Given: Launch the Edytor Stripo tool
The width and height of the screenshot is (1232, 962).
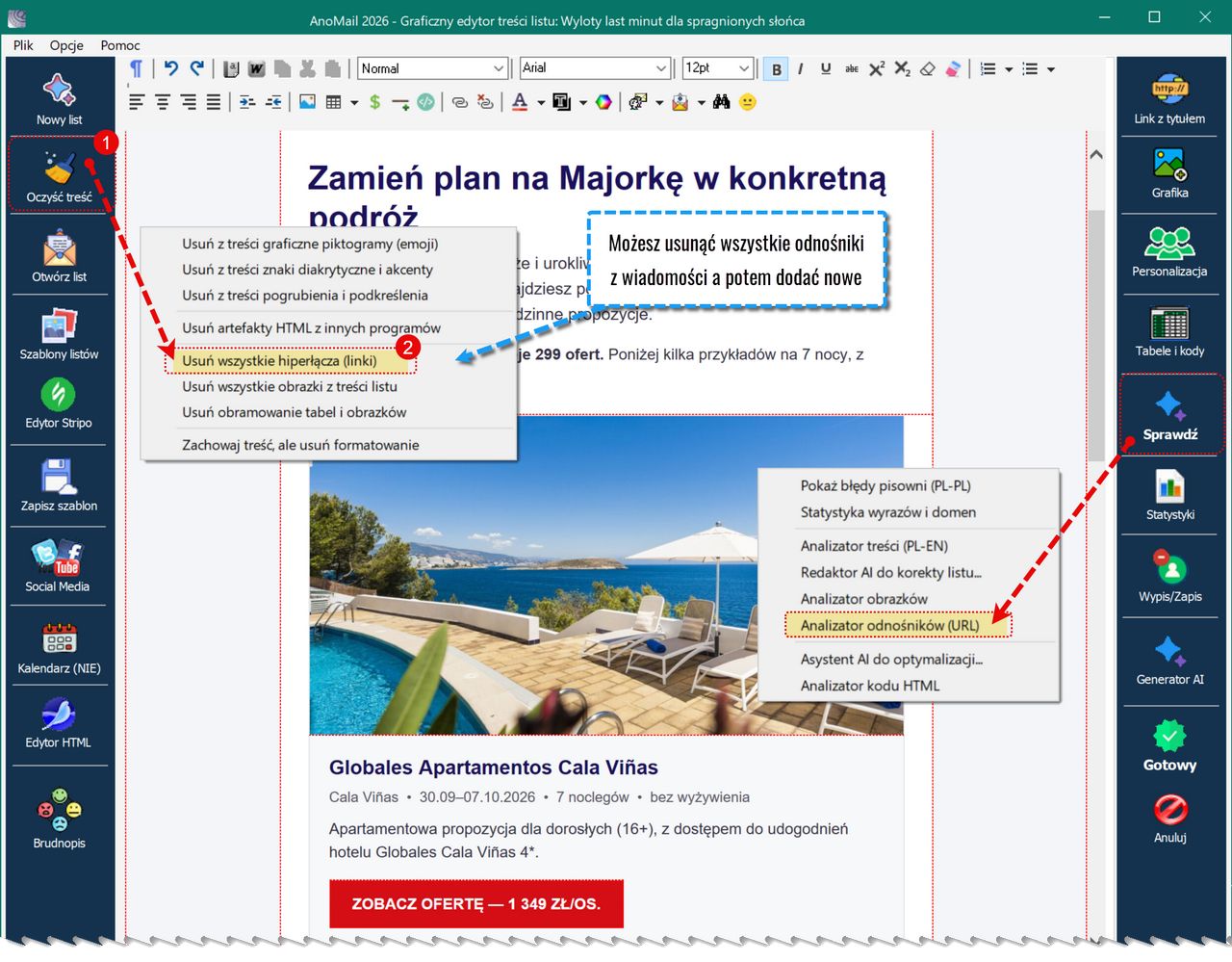Looking at the screenshot, I should pos(59,403).
